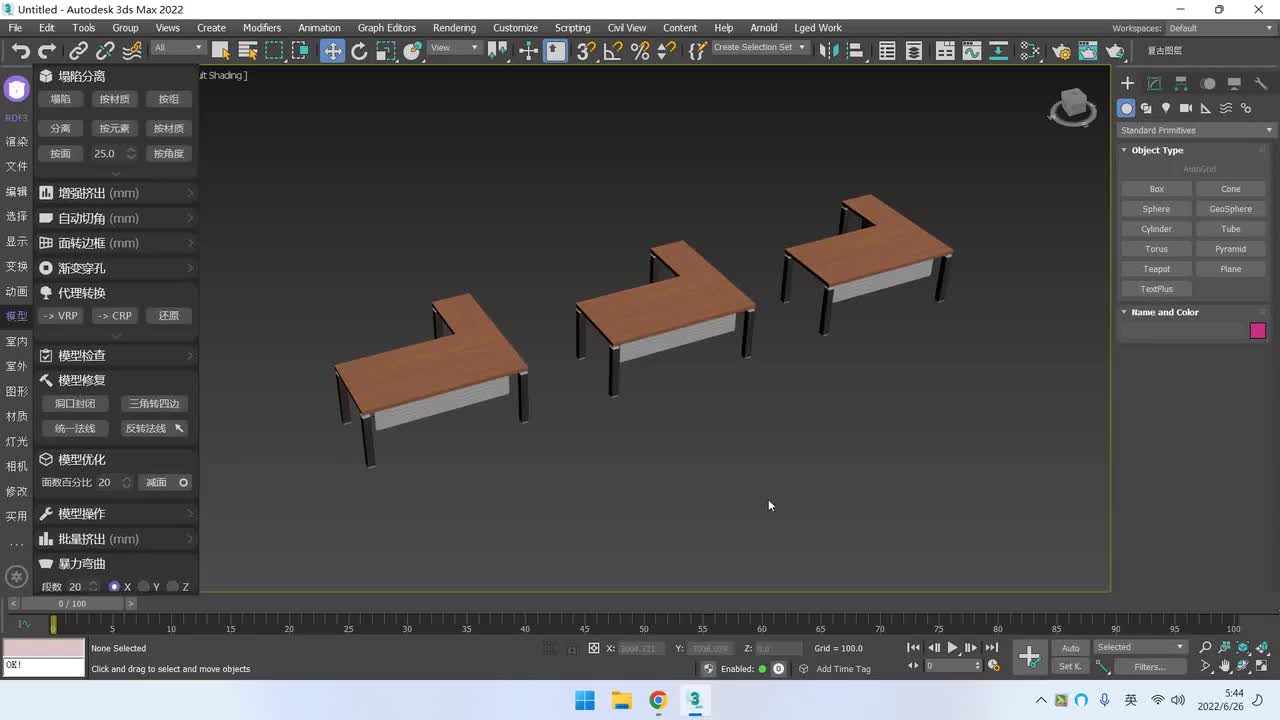The width and height of the screenshot is (1280, 720).
Task: Collapse the Object Type rollout
Action: click(x=1157, y=150)
